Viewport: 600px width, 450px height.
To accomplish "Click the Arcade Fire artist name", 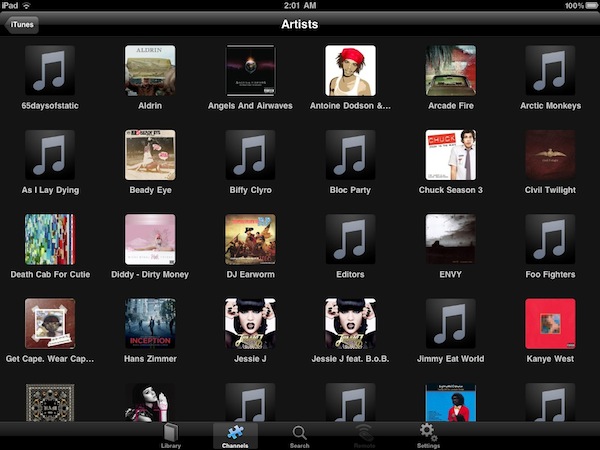I will pos(451,106).
